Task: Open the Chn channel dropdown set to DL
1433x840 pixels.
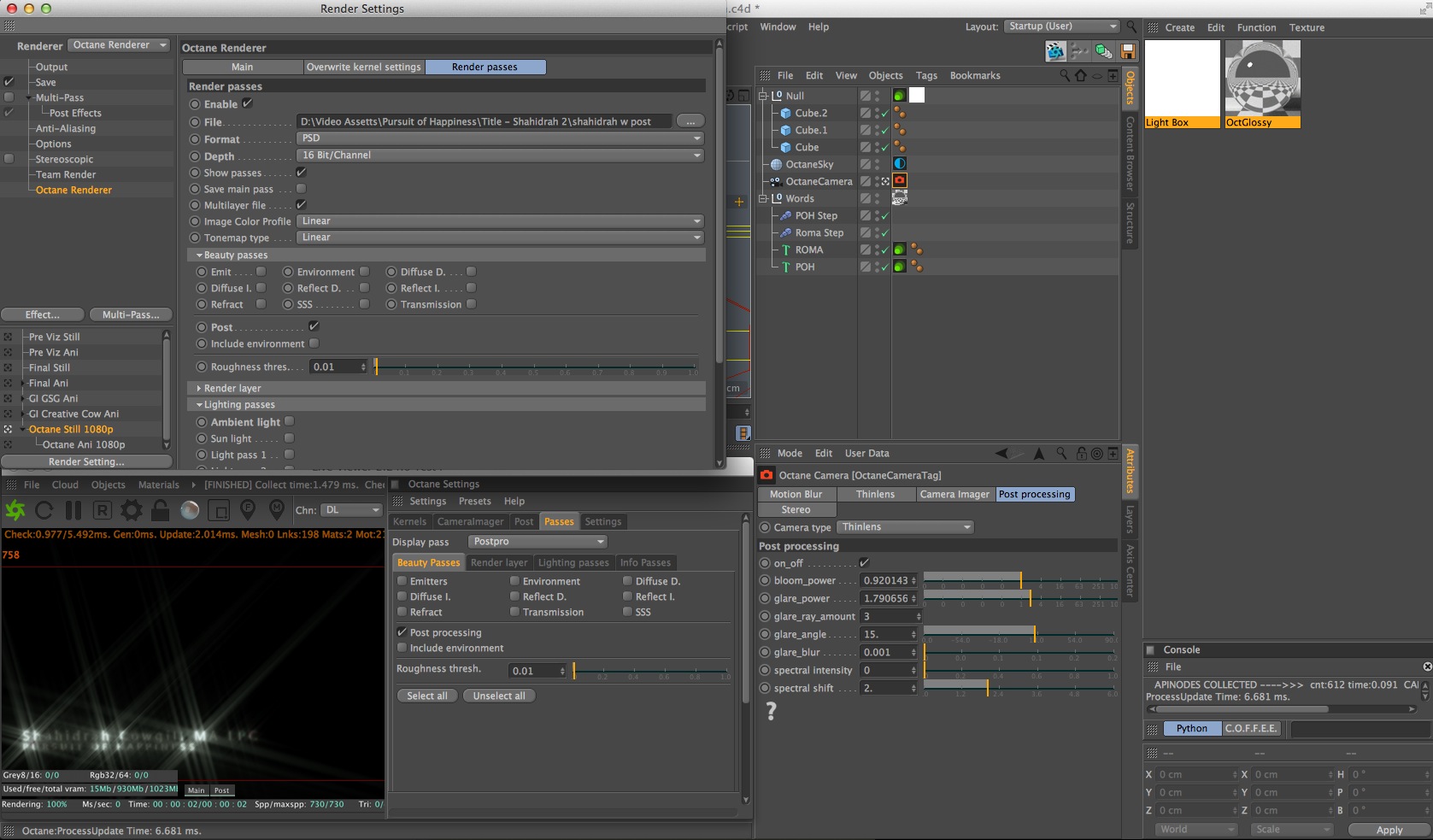Action: [352, 510]
